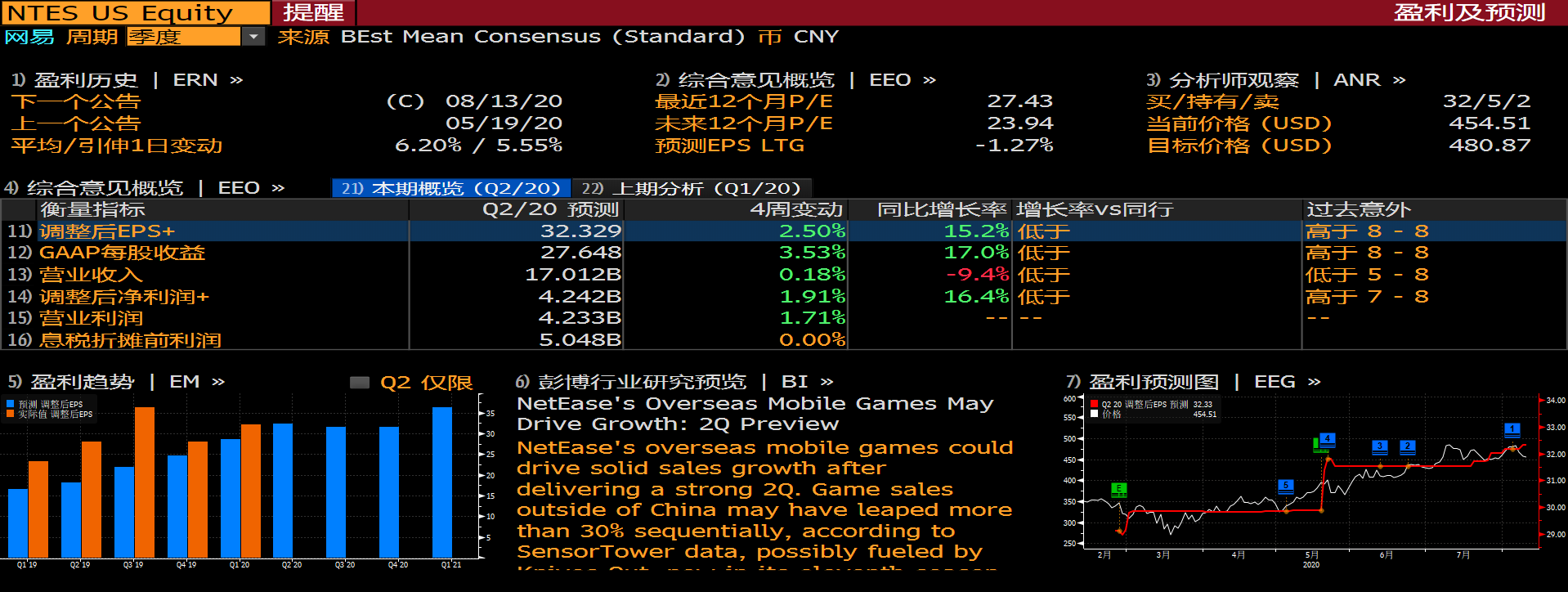Click chart marker numbered 4
The width and height of the screenshot is (1568, 592).
pyautogui.click(x=1328, y=439)
